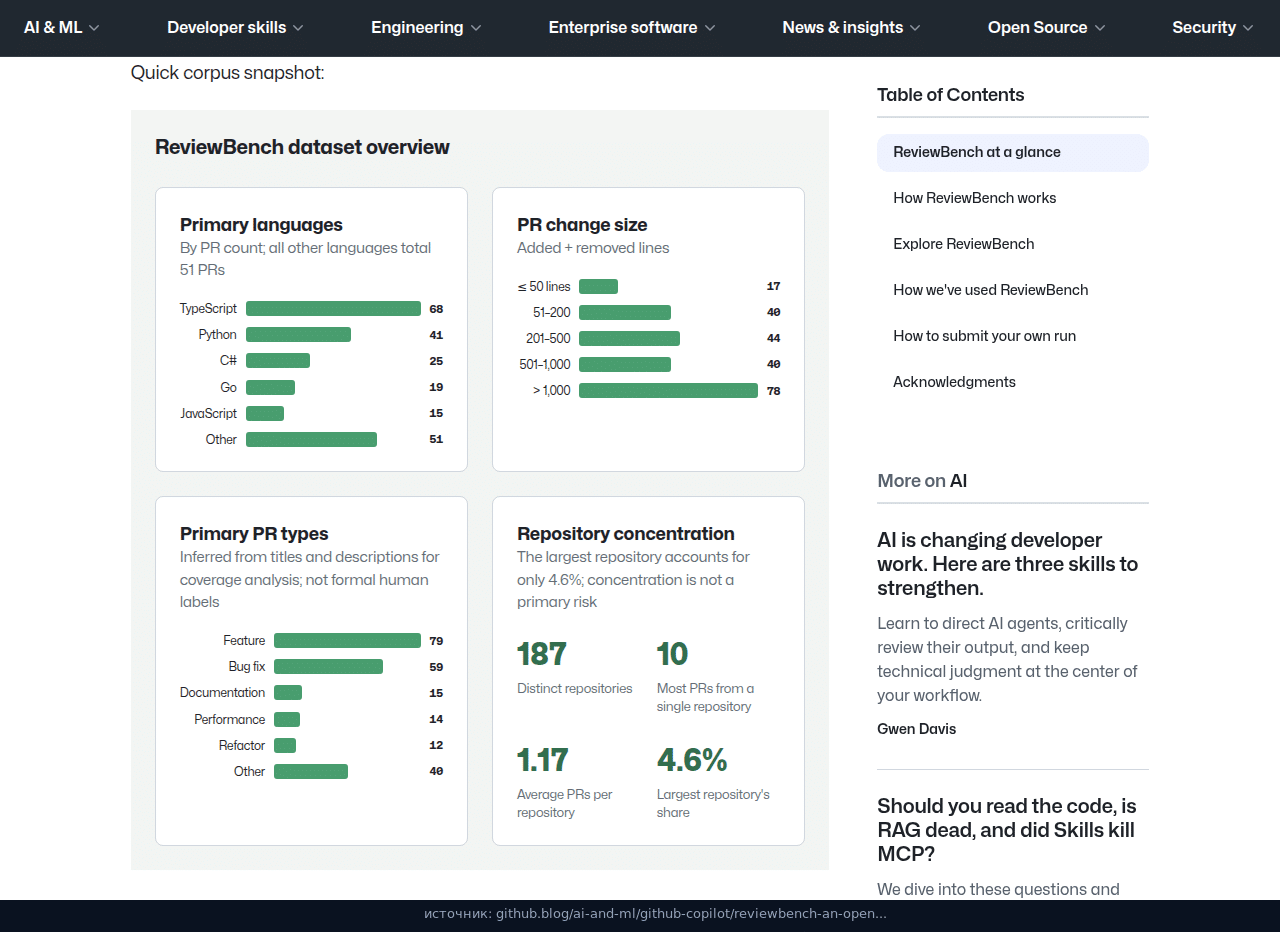Screen dimensions: 1280x932
Task: Click the 201-500 lines bar
Action: (x=629, y=338)
